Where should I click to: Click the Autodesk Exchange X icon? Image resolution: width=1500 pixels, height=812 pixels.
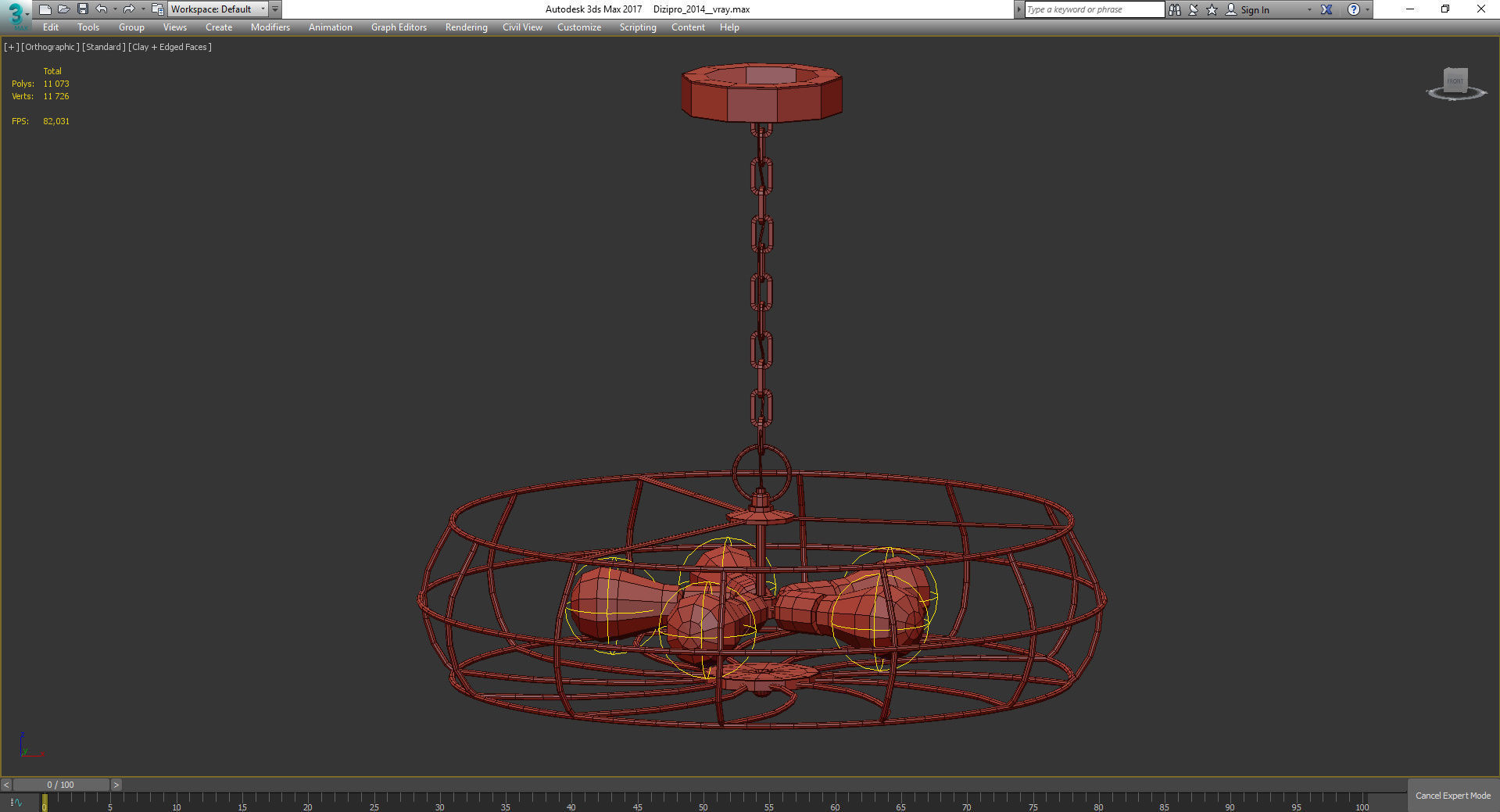pyautogui.click(x=1326, y=9)
